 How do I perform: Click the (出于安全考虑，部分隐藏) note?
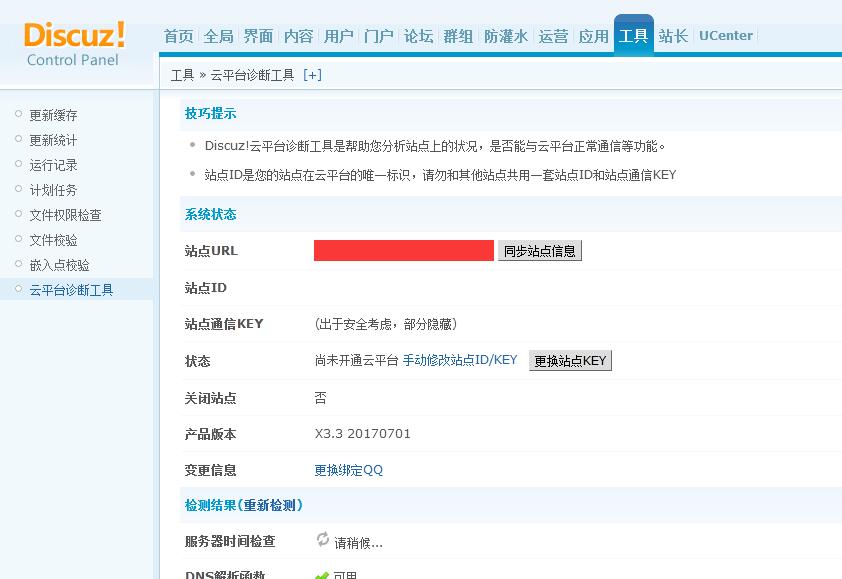(x=386, y=324)
